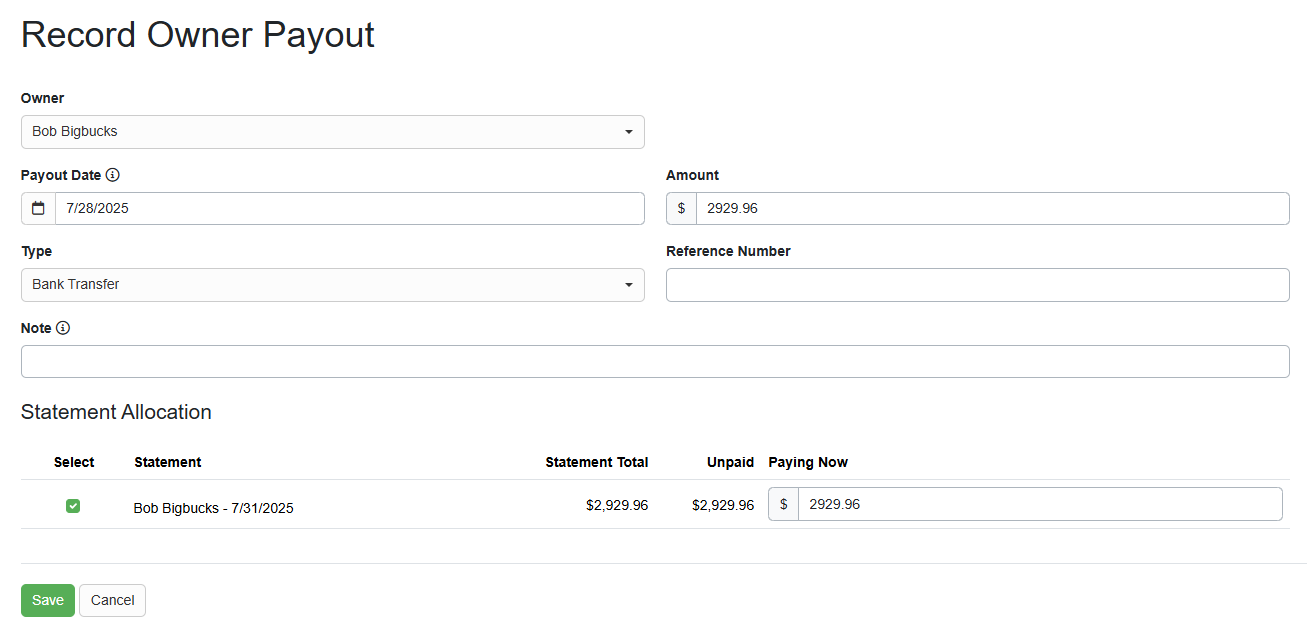The height and width of the screenshot is (630, 1307).
Task: Click the Select column header
Action: click(74, 462)
